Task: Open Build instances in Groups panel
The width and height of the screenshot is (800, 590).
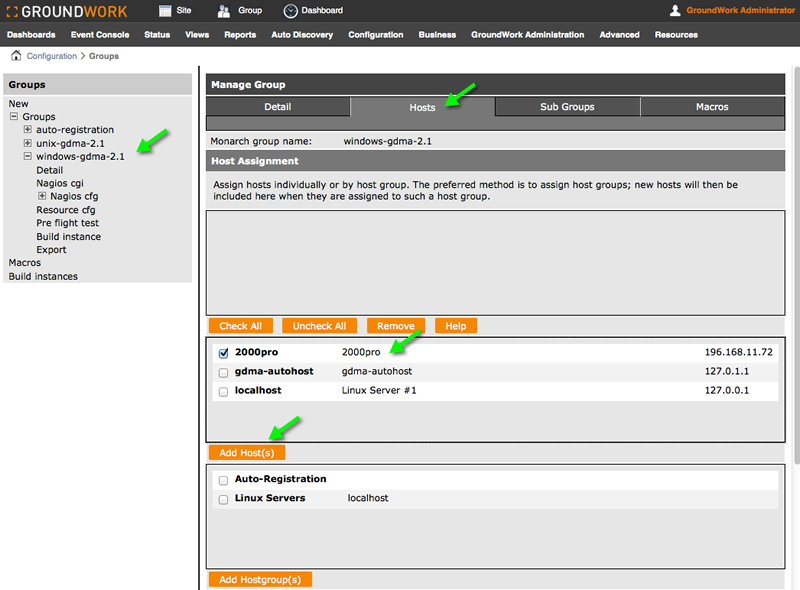Action: 43,276
